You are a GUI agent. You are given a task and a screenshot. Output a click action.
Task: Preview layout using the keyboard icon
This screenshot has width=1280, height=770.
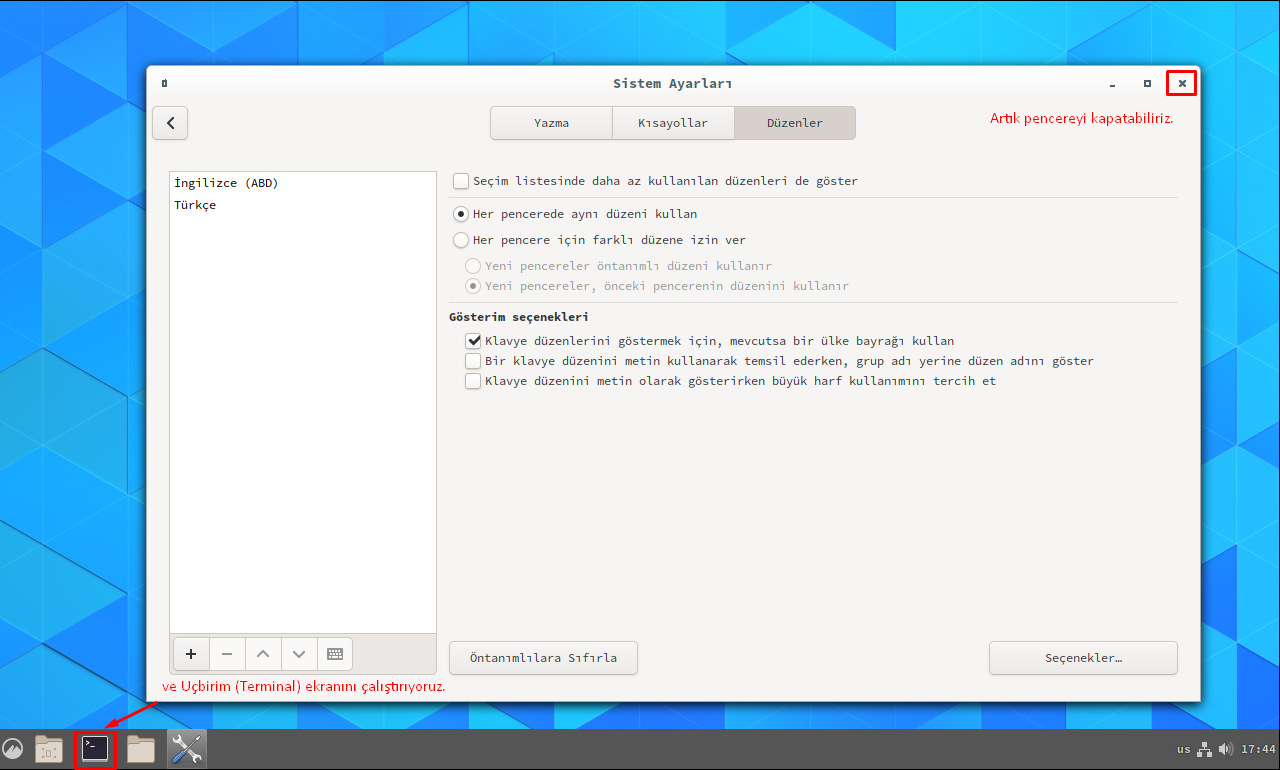335,654
